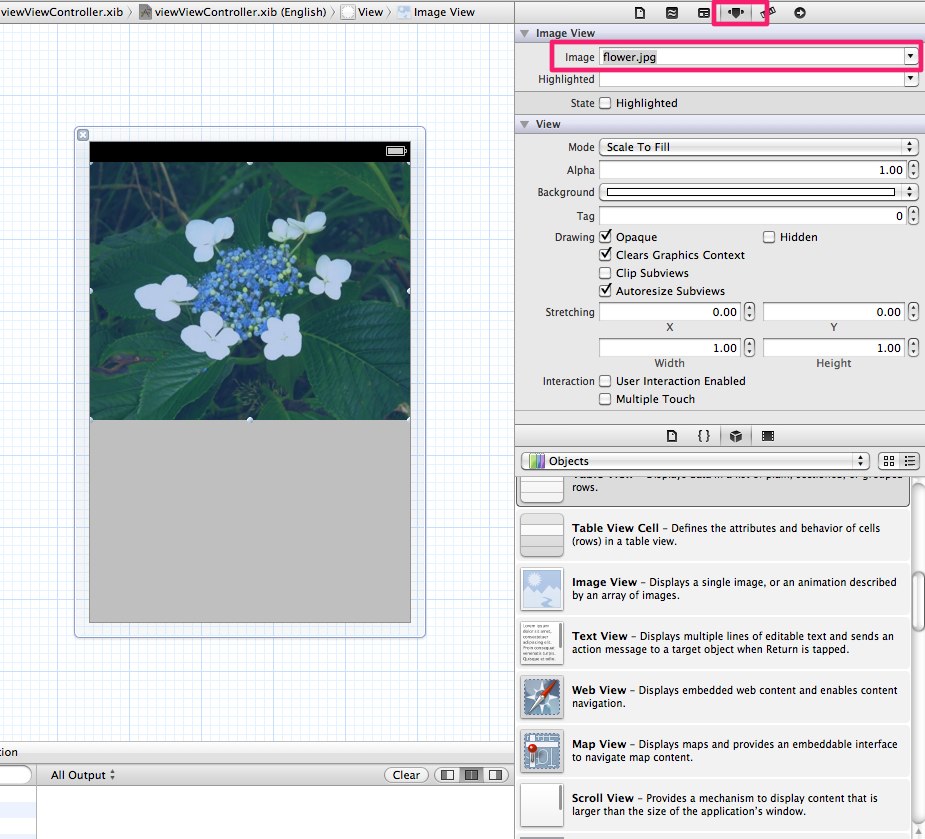
Task: Close the view canvas with X button
Action: pyautogui.click(x=83, y=135)
